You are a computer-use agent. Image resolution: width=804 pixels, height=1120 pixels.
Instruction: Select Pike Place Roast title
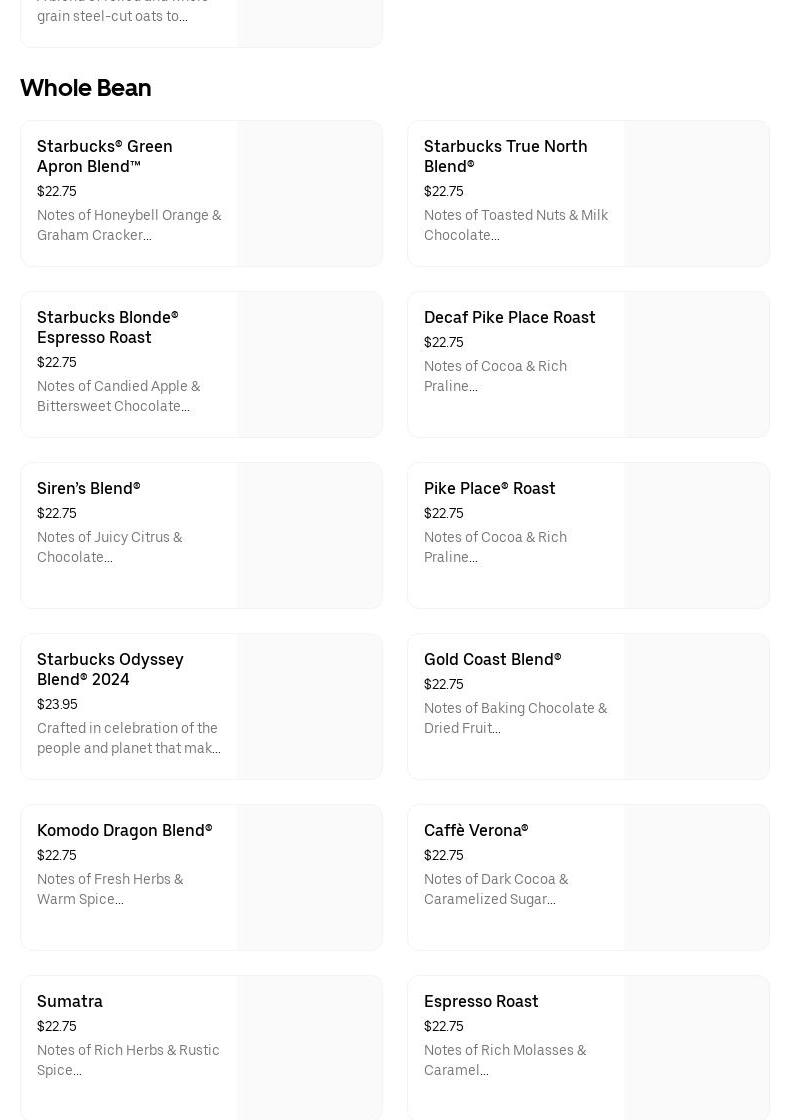489,488
